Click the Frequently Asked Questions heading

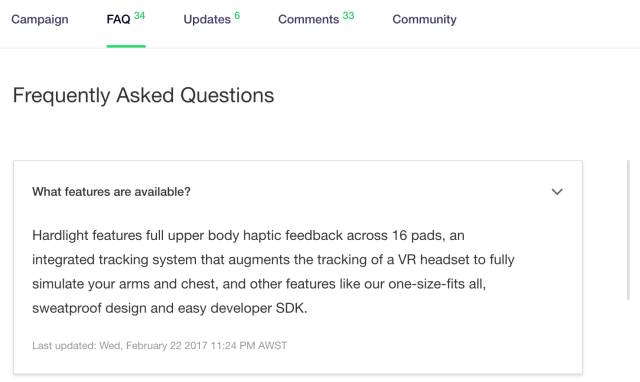(x=143, y=96)
